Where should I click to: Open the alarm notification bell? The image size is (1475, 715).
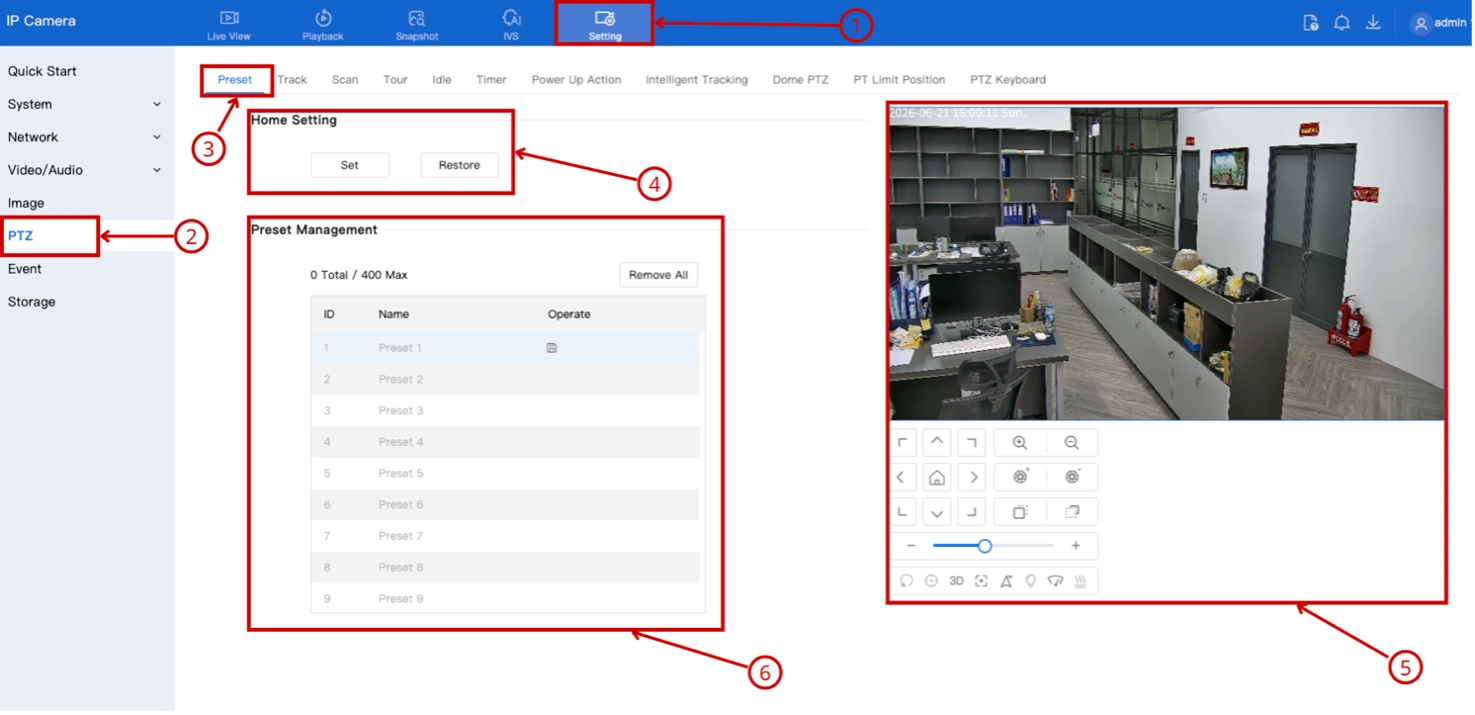1342,22
